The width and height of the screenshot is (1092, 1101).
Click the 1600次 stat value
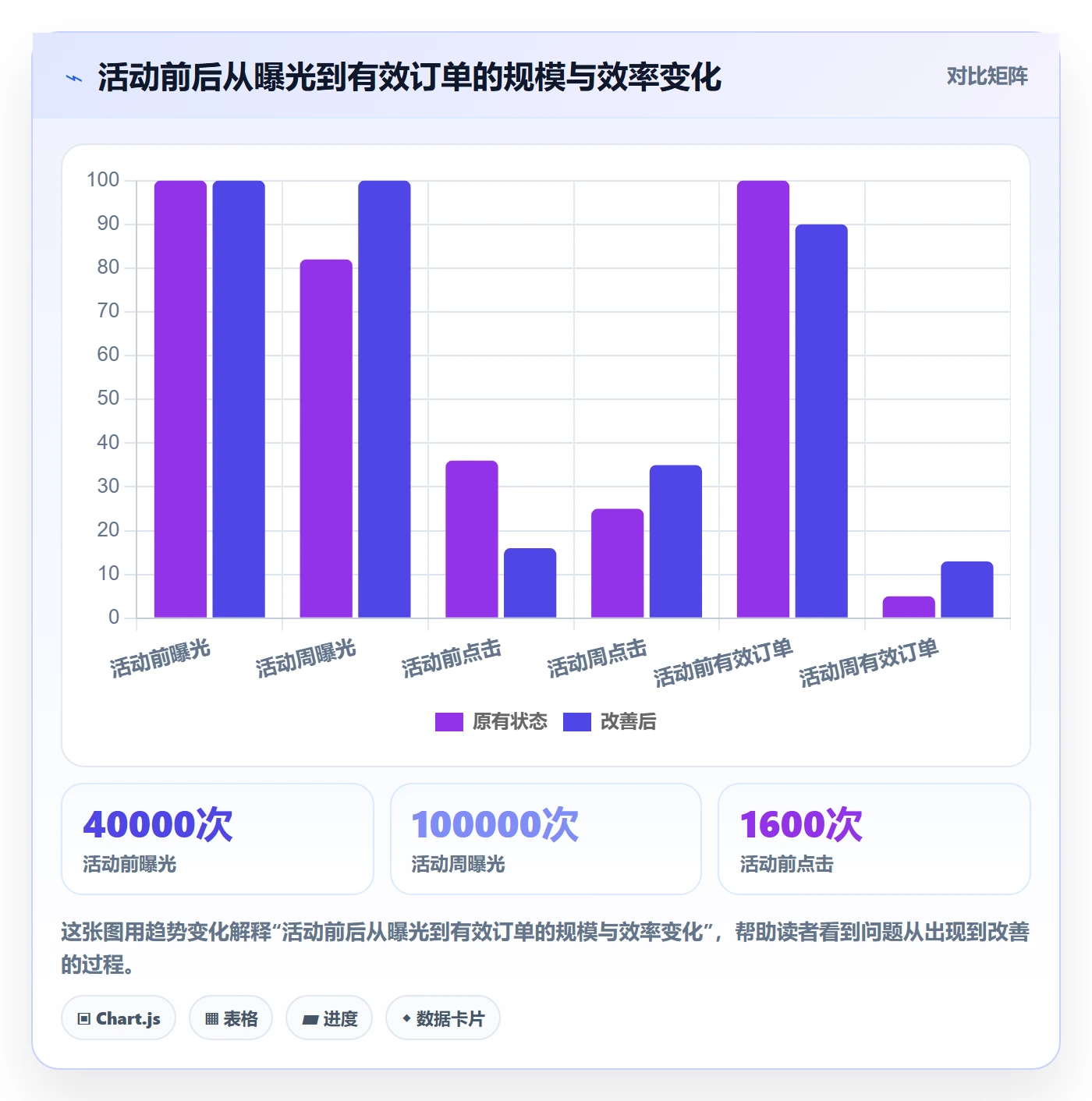[x=801, y=824]
